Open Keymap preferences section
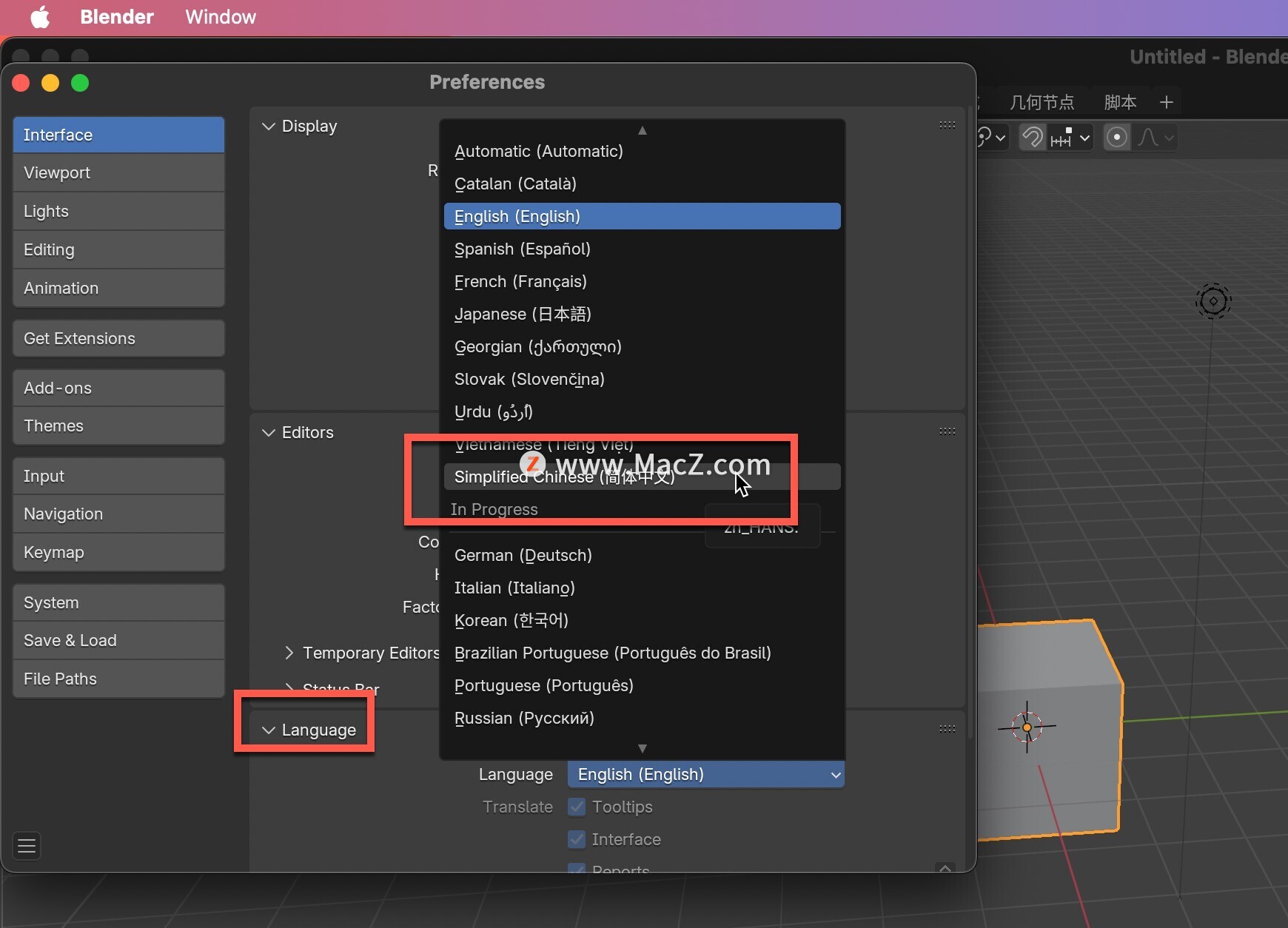 coord(118,552)
